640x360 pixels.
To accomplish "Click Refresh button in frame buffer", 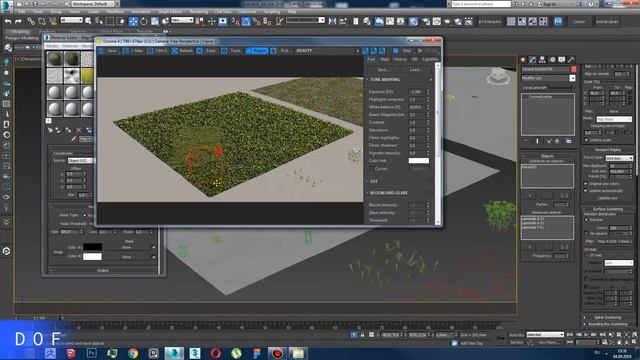I will pos(182,51).
